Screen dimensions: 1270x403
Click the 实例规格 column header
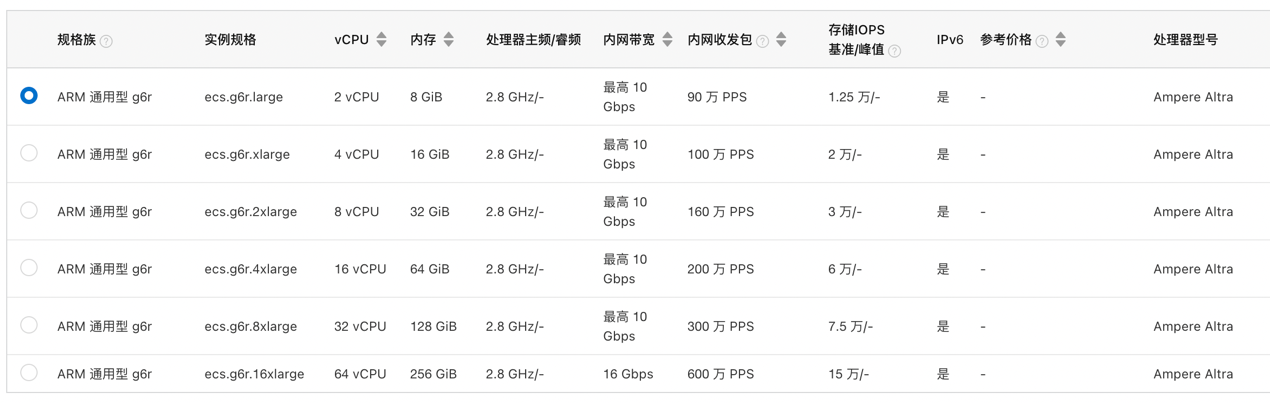click(230, 40)
